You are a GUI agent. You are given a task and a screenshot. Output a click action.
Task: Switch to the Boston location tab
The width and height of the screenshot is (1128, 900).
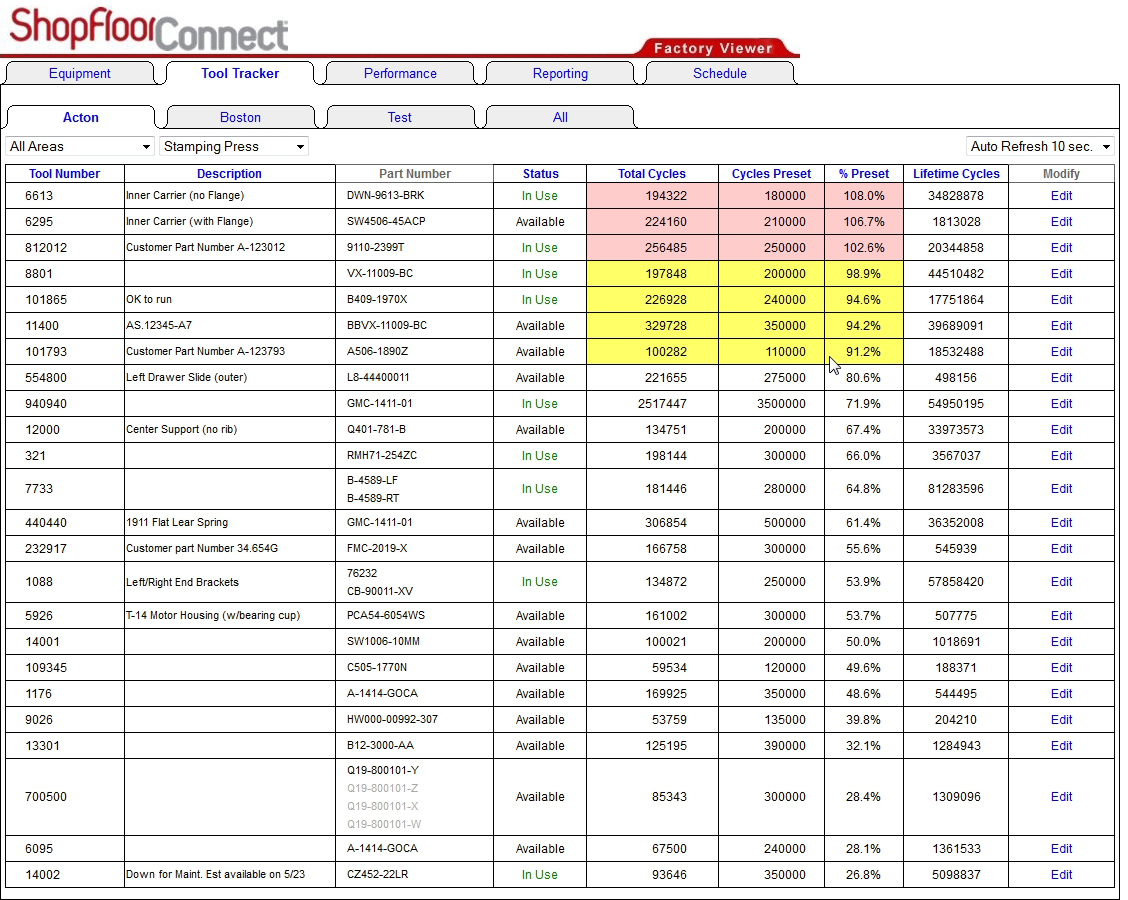[240, 116]
